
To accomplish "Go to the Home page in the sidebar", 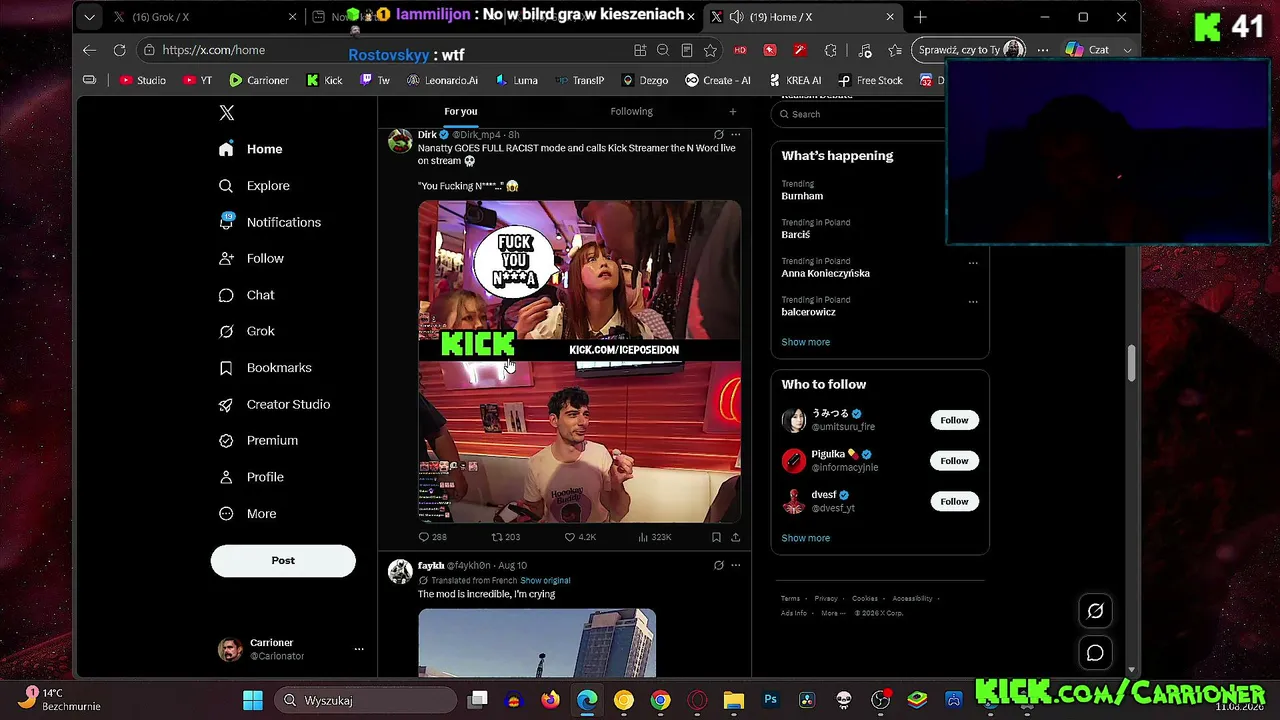I will pos(251,149).
